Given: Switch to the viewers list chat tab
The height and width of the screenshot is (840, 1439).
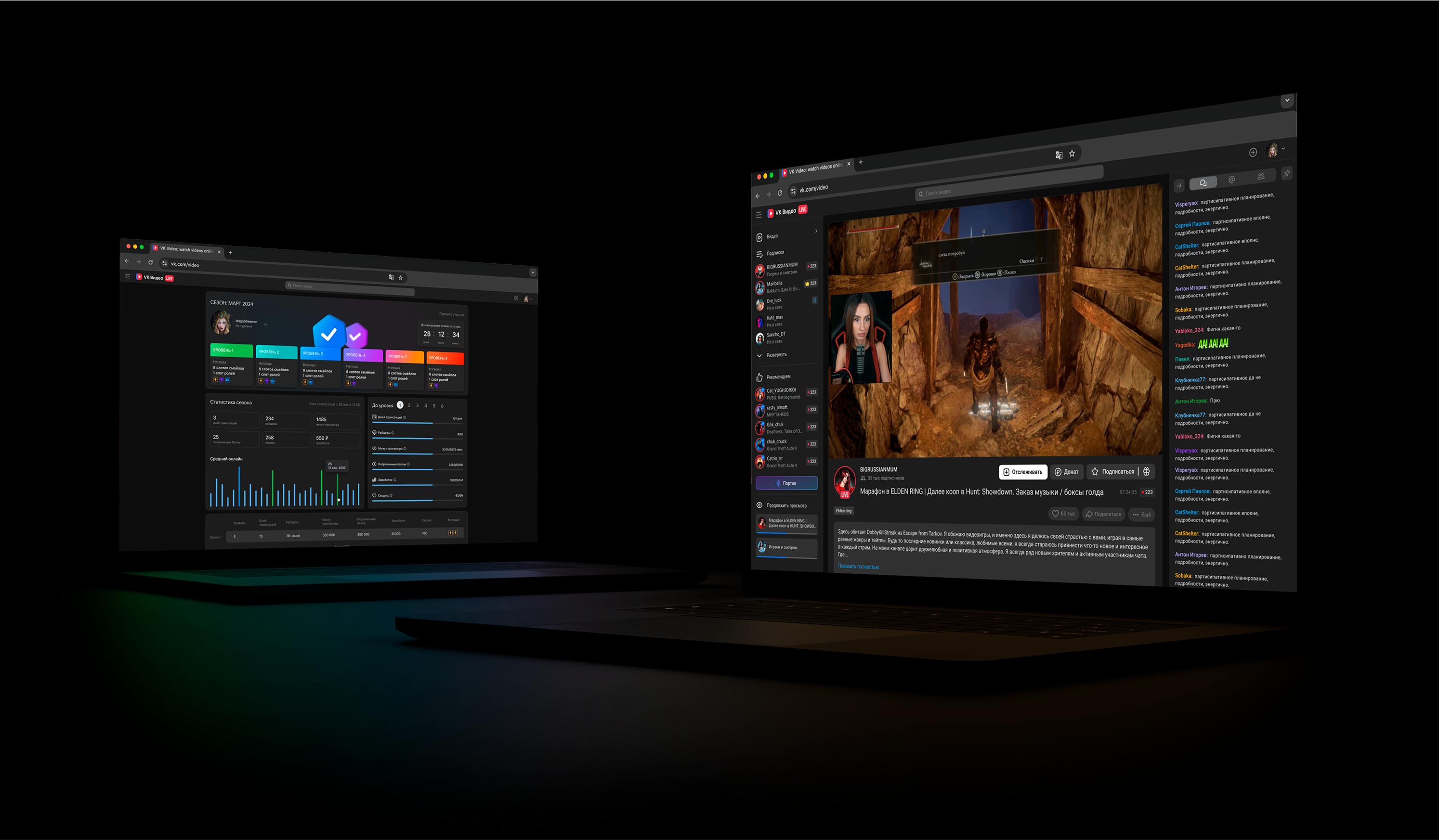Looking at the screenshot, I should [1261, 176].
